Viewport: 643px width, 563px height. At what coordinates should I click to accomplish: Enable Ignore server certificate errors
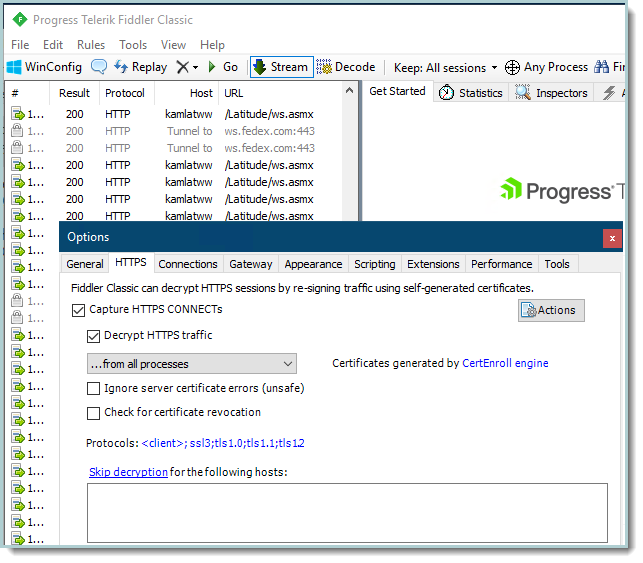[94, 388]
